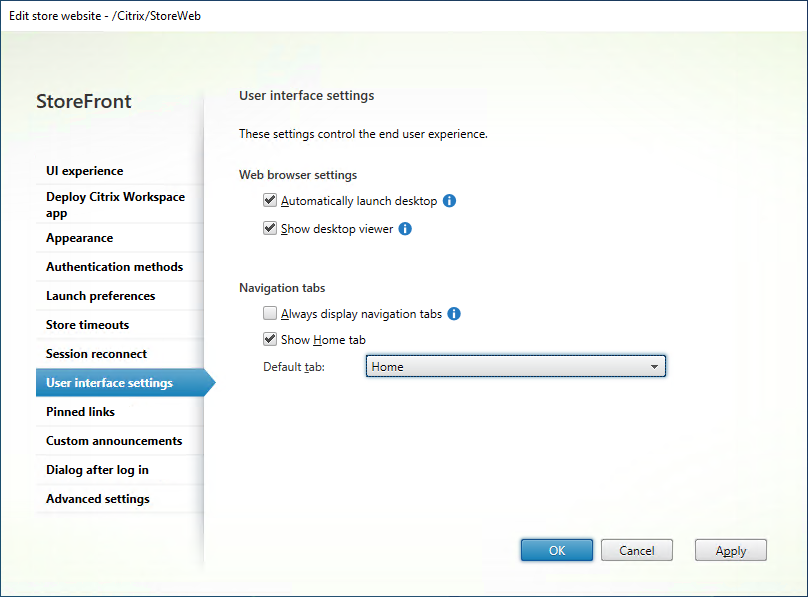The height and width of the screenshot is (597, 808).
Task: Disable Automatically launch desktop
Action: tap(269, 200)
